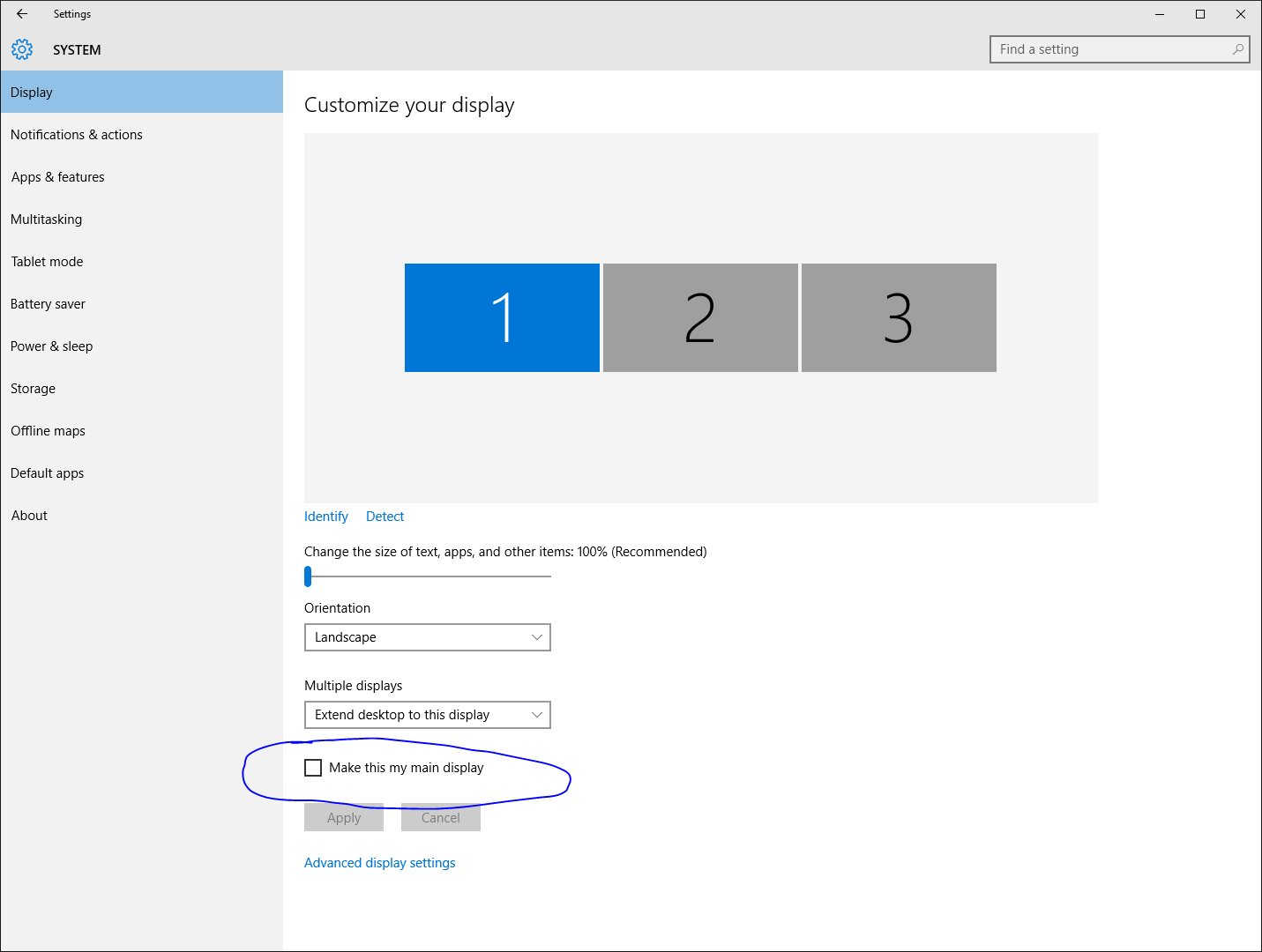Go to Multitasking settings

(x=142, y=219)
